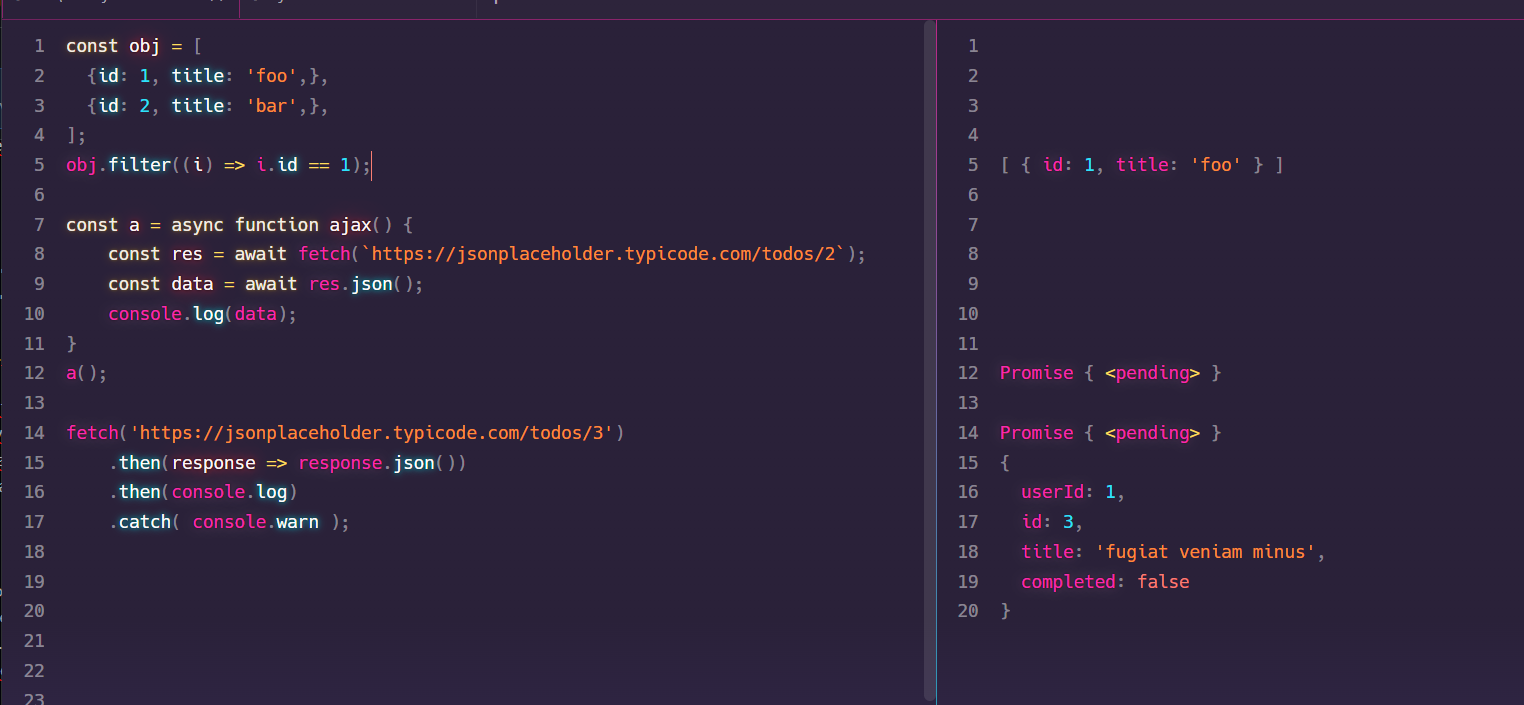Click the async keyword on line 7
This screenshot has width=1524, height=705.
197,224
